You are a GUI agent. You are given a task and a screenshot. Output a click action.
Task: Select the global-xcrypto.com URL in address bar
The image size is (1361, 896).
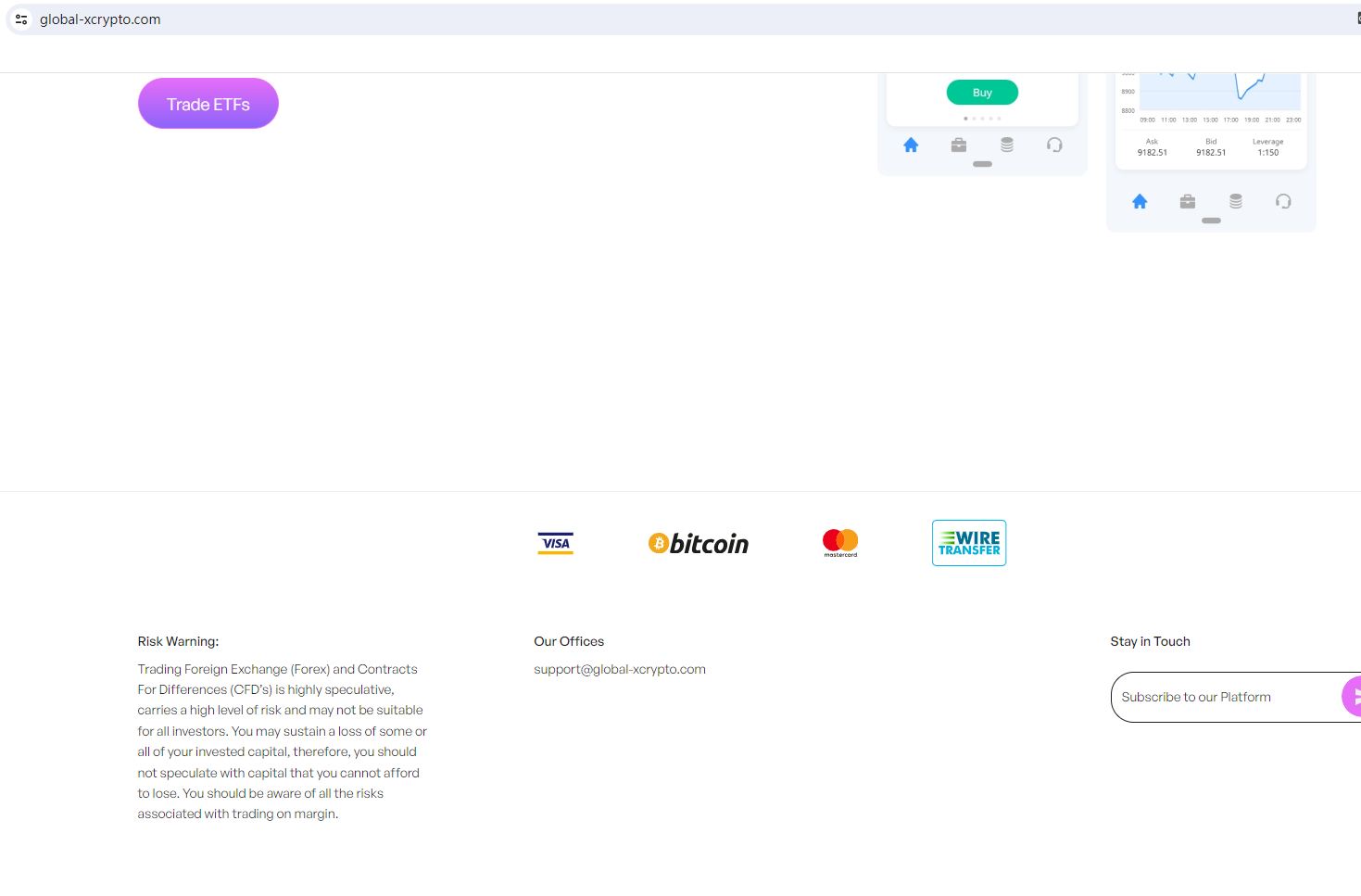tap(100, 19)
